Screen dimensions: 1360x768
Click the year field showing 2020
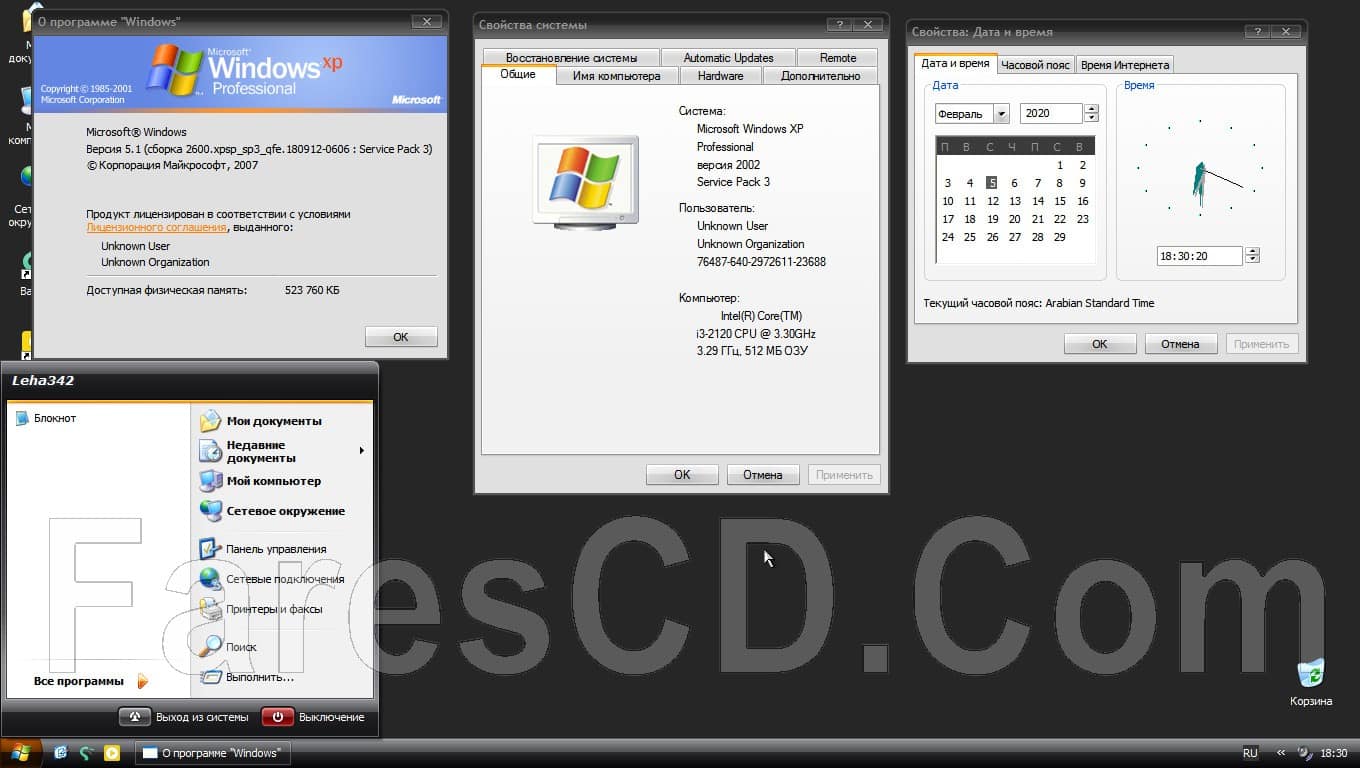(x=1051, y=114)
